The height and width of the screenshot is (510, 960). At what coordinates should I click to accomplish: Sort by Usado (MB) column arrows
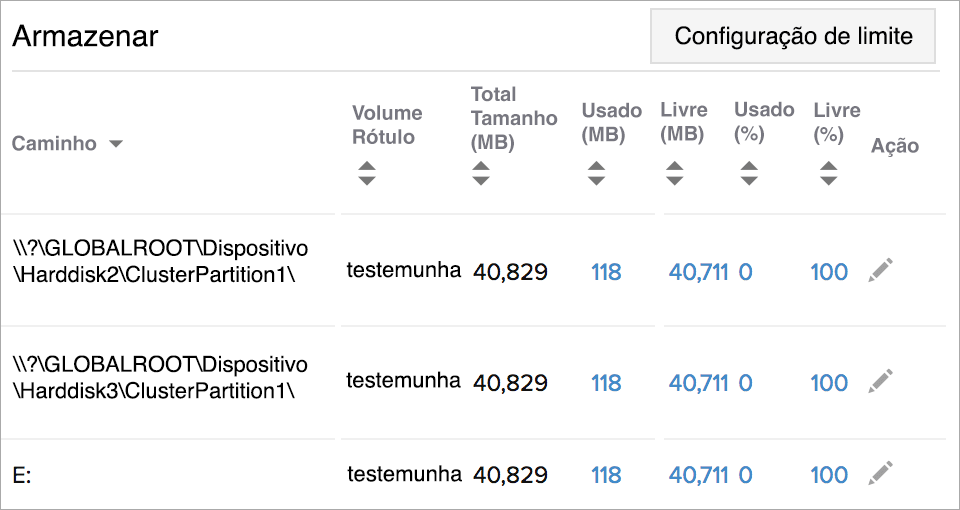596,173
